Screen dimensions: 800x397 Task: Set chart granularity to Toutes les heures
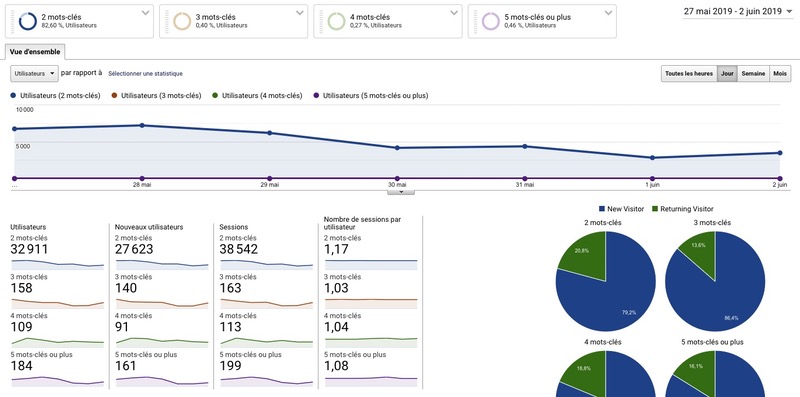pyautogui.click(x=689, y=73)
